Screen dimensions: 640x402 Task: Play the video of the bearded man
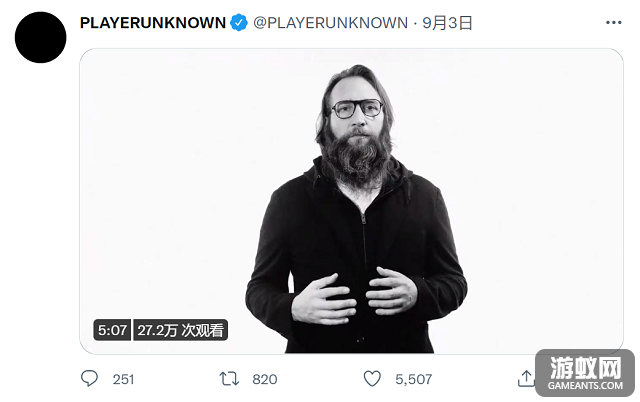[351, 201]
